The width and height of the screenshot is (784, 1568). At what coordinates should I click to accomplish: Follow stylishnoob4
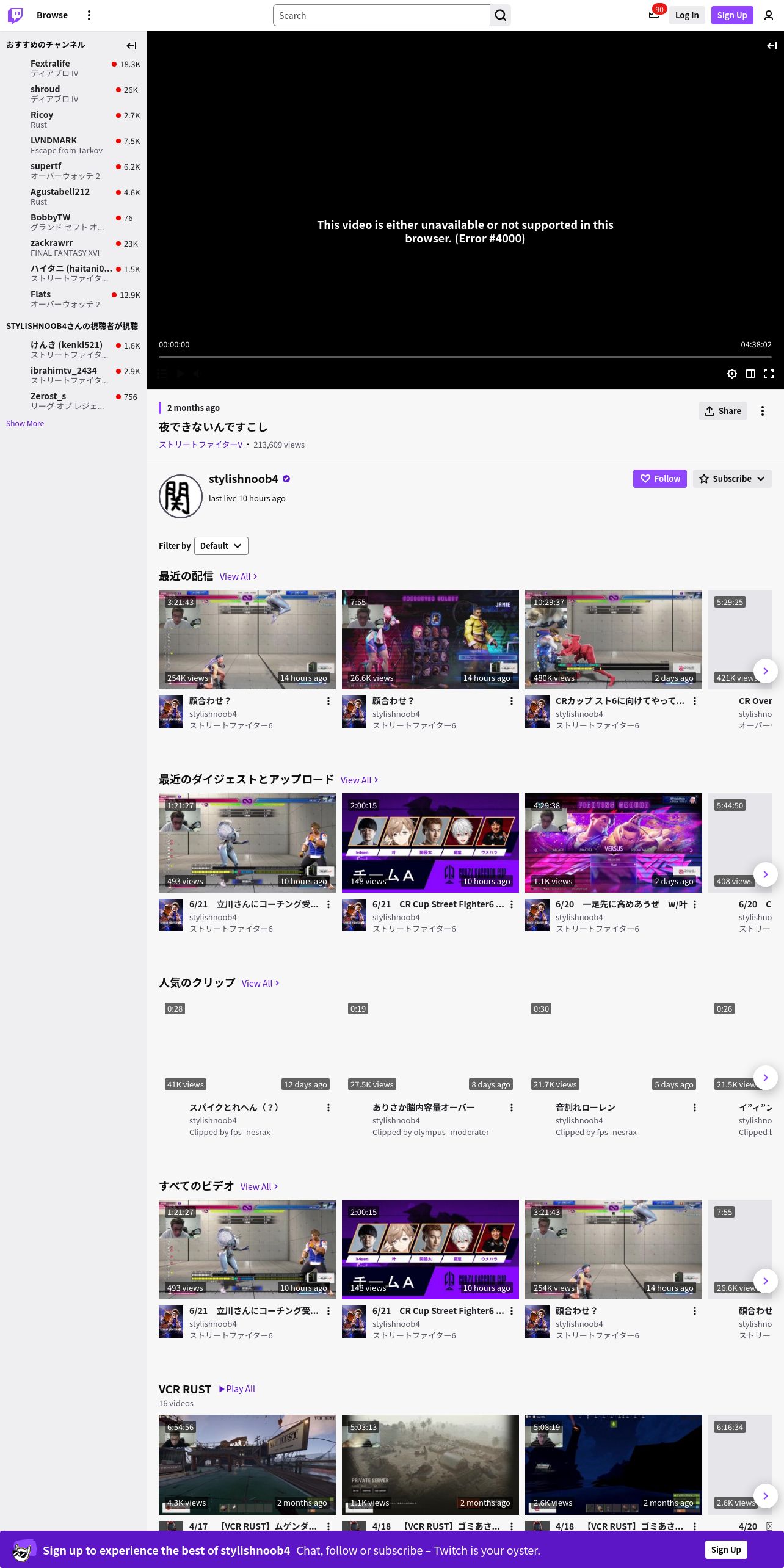pos(660,479)
